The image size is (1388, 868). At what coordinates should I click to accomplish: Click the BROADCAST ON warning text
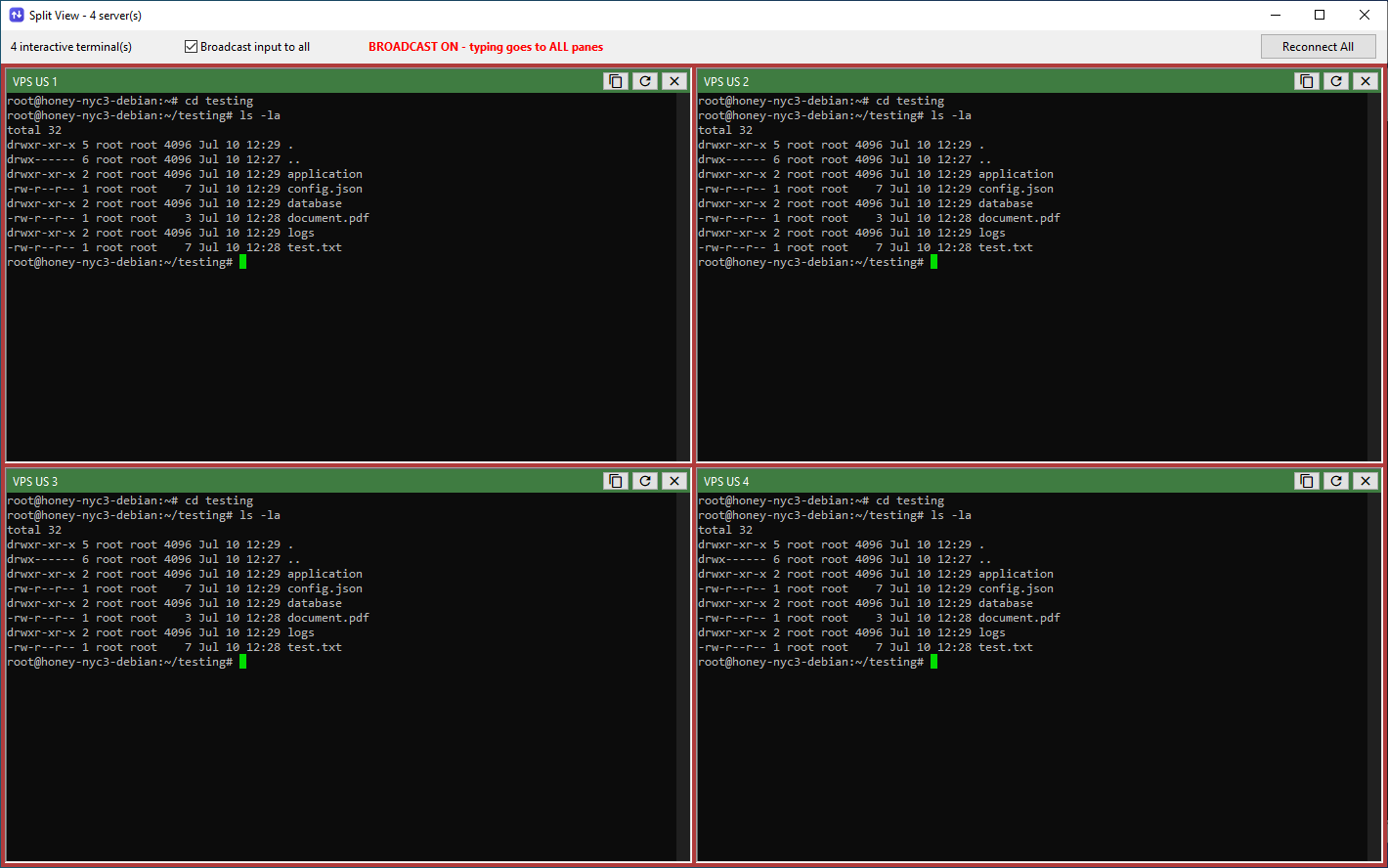pos(486,47)
